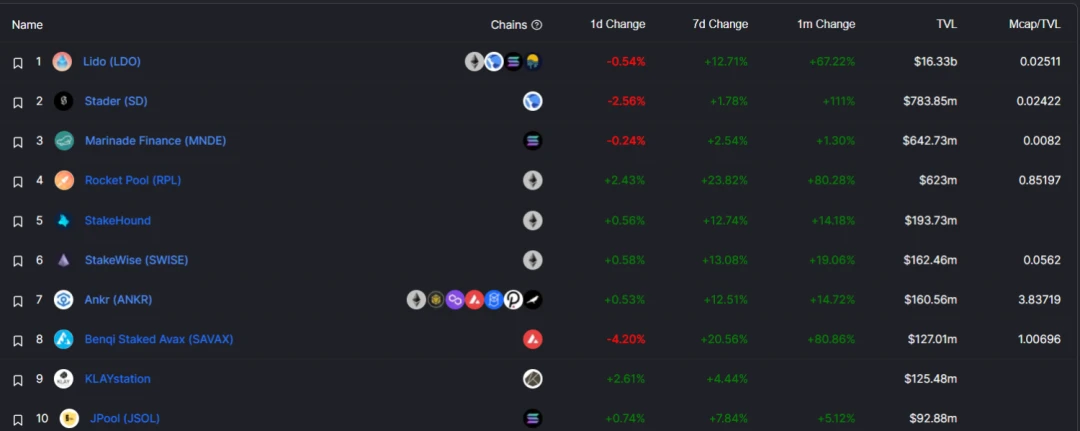Click the Avalanche chain icon in Benqi row
This screenshot has height=431, width=1080.
click(532, 339)
